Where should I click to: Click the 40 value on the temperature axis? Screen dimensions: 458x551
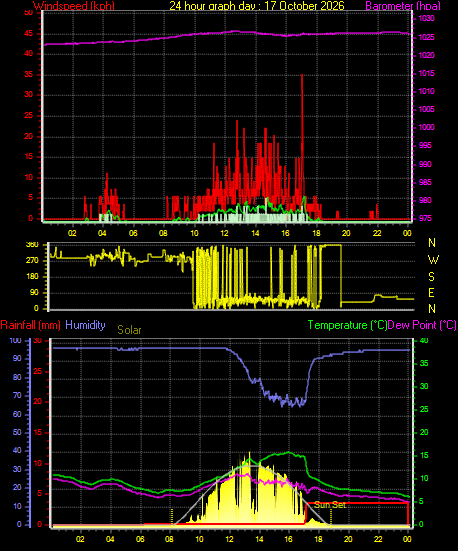[x=424, y=341]
